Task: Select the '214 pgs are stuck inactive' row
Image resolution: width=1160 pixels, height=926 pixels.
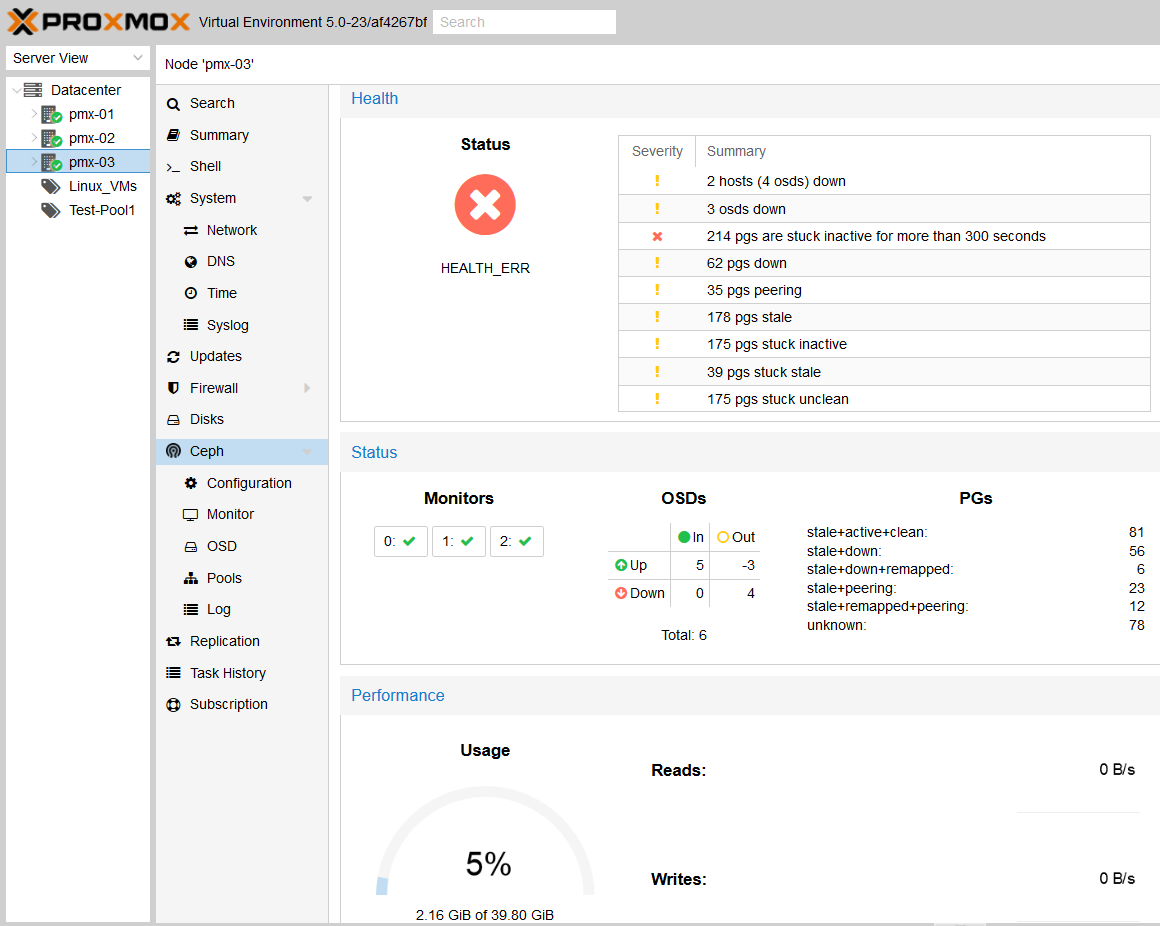Action: coord(884,236)
